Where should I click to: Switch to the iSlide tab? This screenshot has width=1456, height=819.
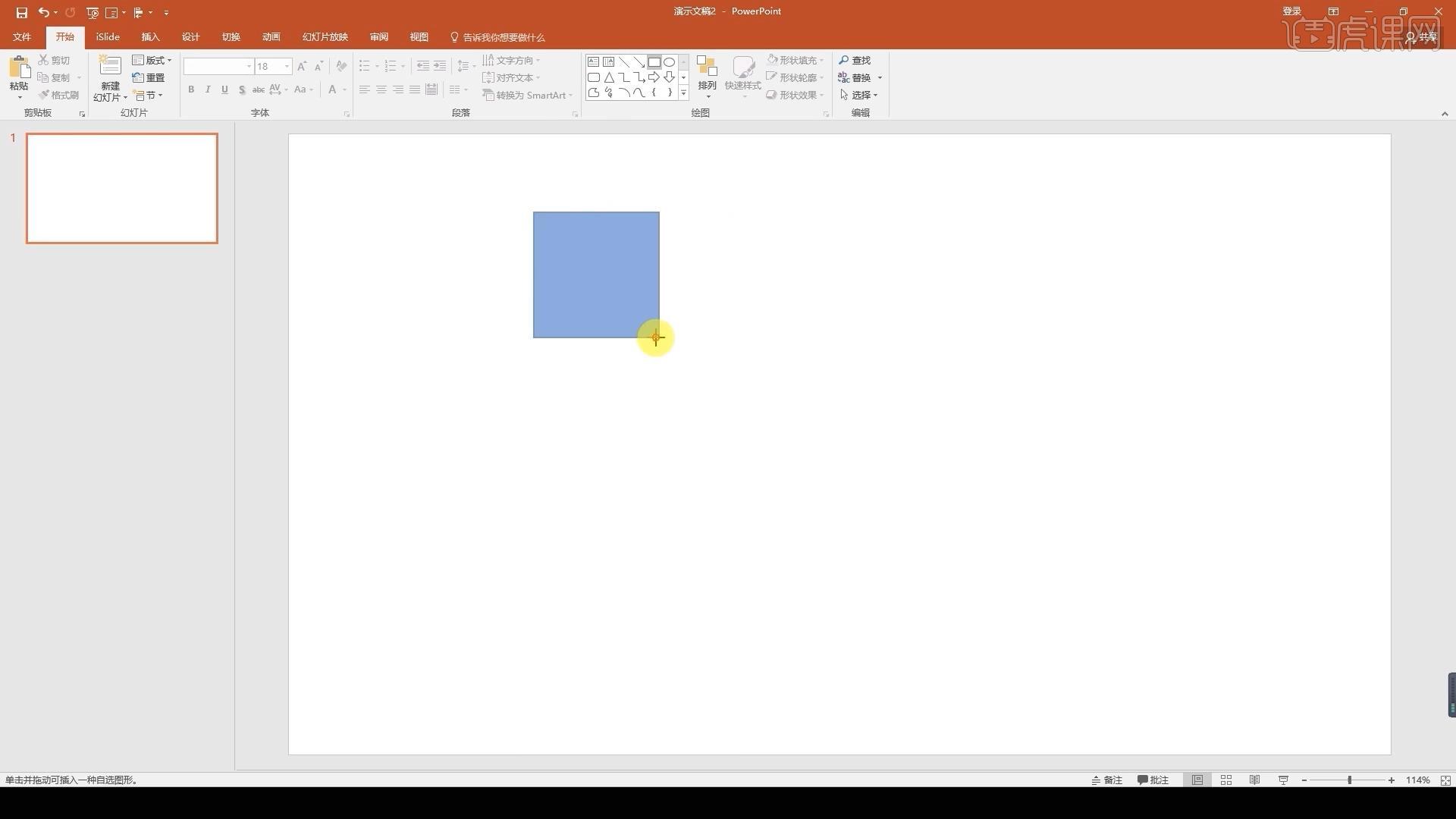(x=108, y=37)
